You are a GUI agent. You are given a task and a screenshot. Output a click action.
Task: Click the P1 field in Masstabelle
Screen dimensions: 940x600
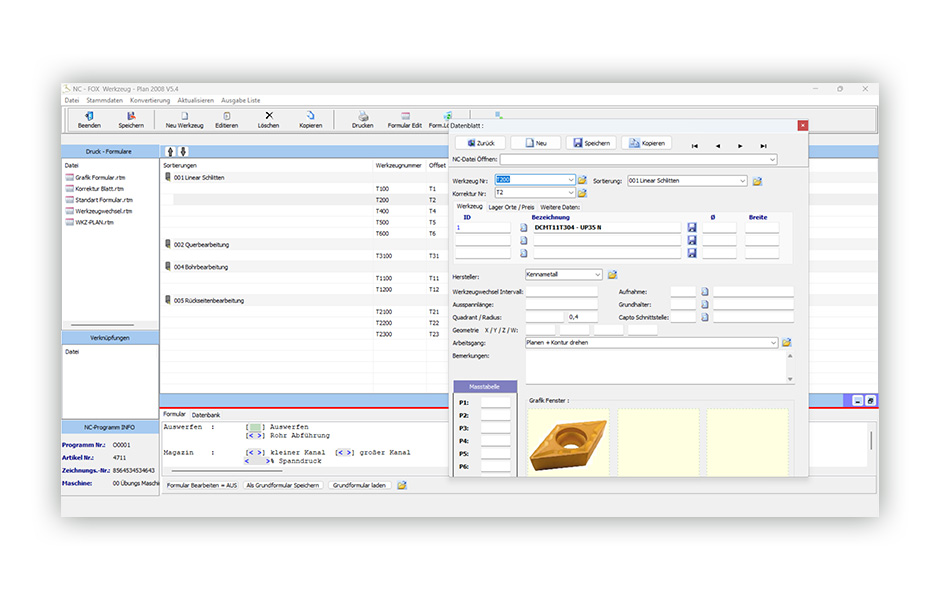click(x=495, y=403)
